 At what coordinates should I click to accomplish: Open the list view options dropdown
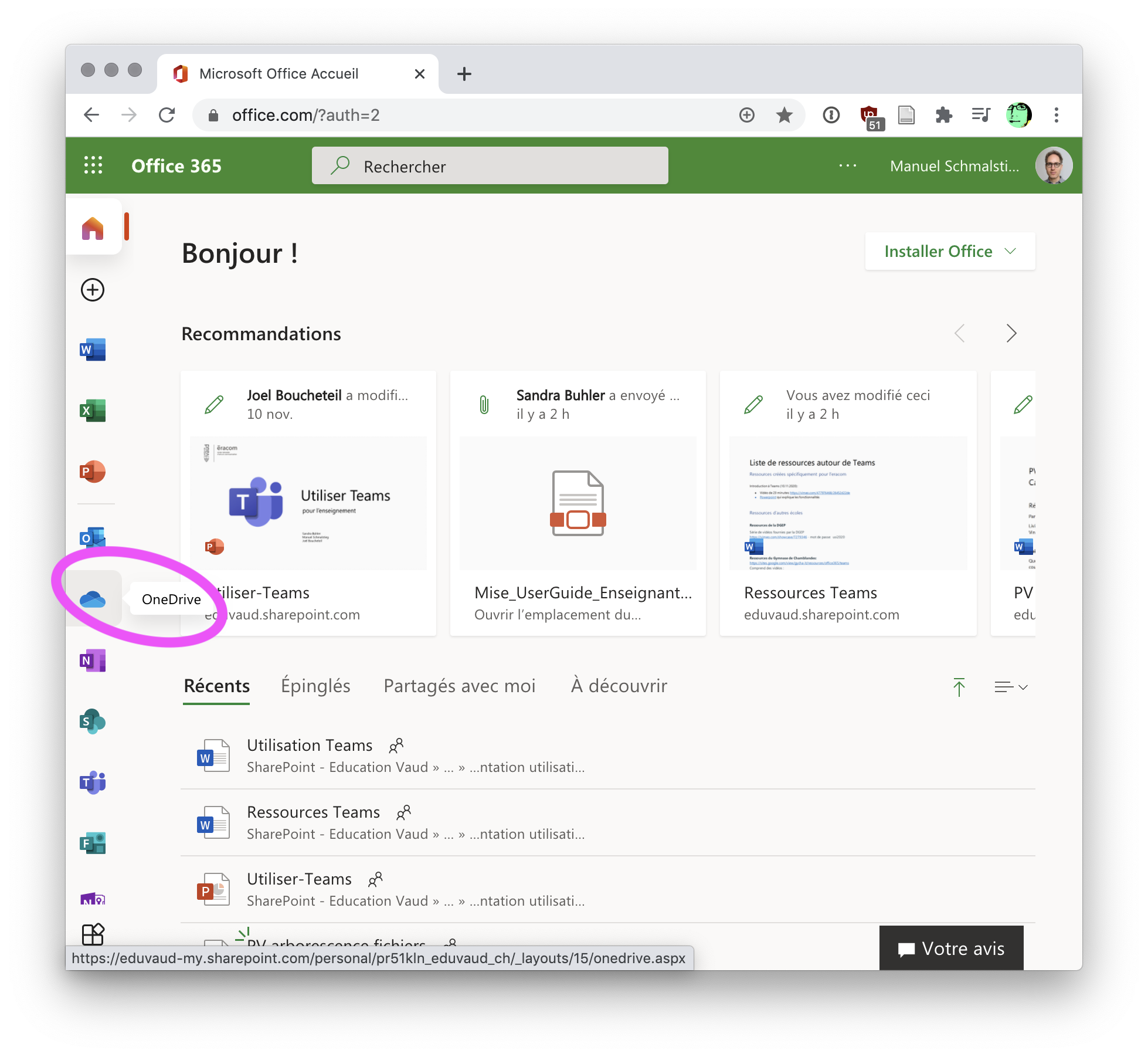pos(1011,687)
